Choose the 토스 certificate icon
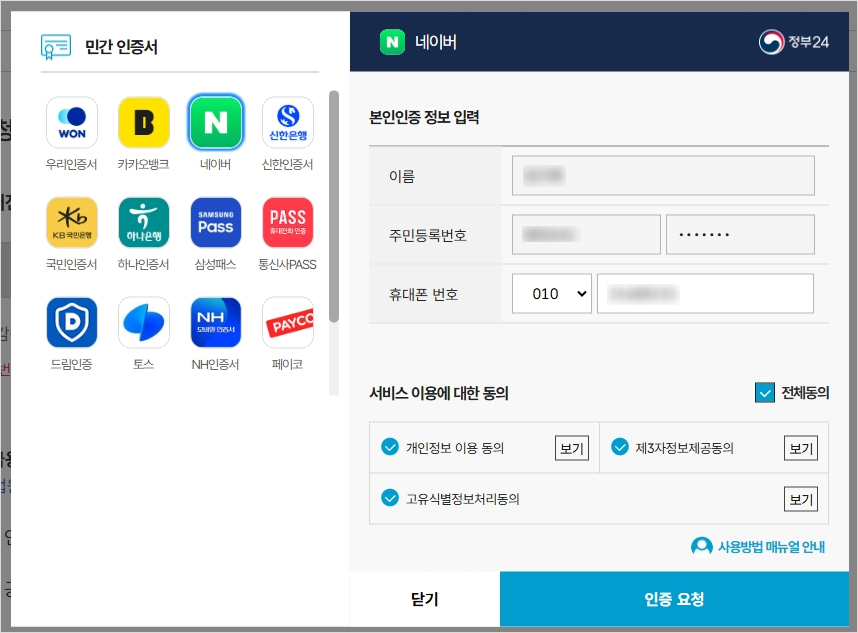858x633 pixels. coord(143,323)
